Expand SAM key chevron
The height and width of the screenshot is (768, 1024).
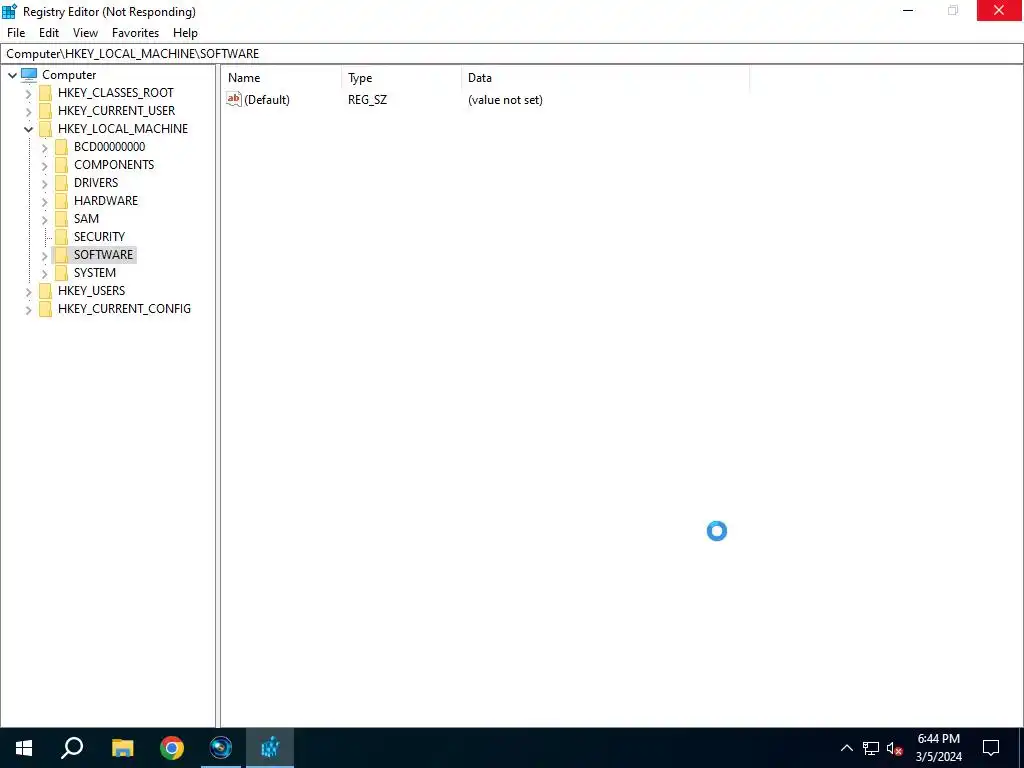point(44,219)
